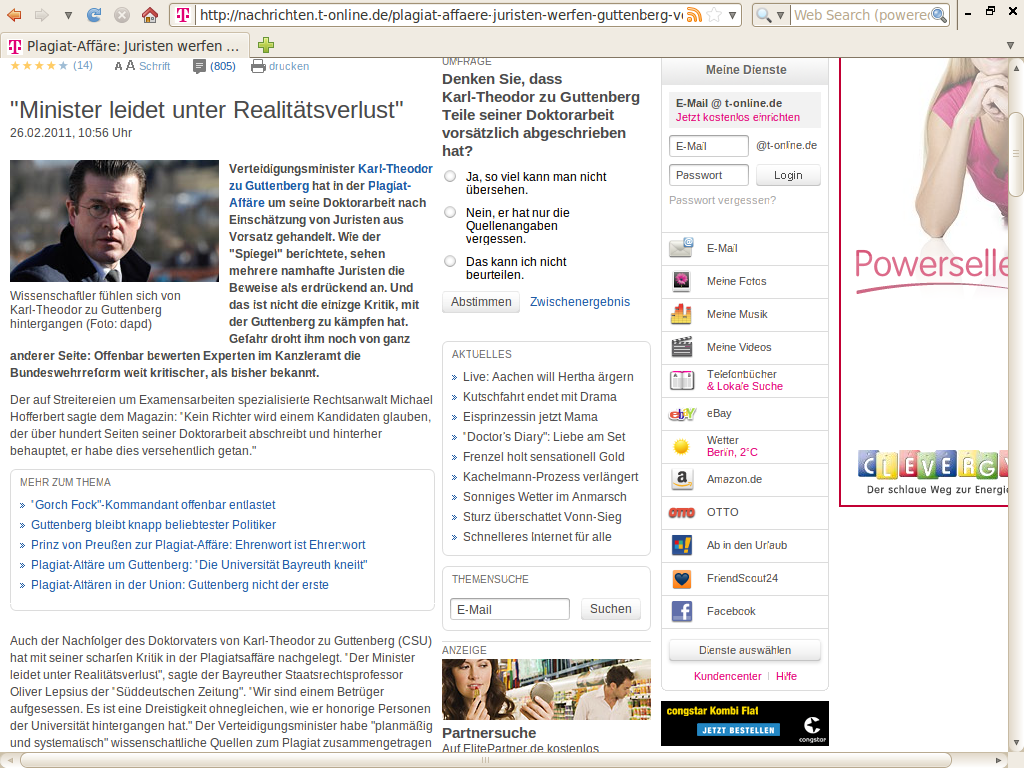Click the RSS feed icon in address bar
Image resolution: width=1024 pixels, height=768 pixels.
pos(694,14)
